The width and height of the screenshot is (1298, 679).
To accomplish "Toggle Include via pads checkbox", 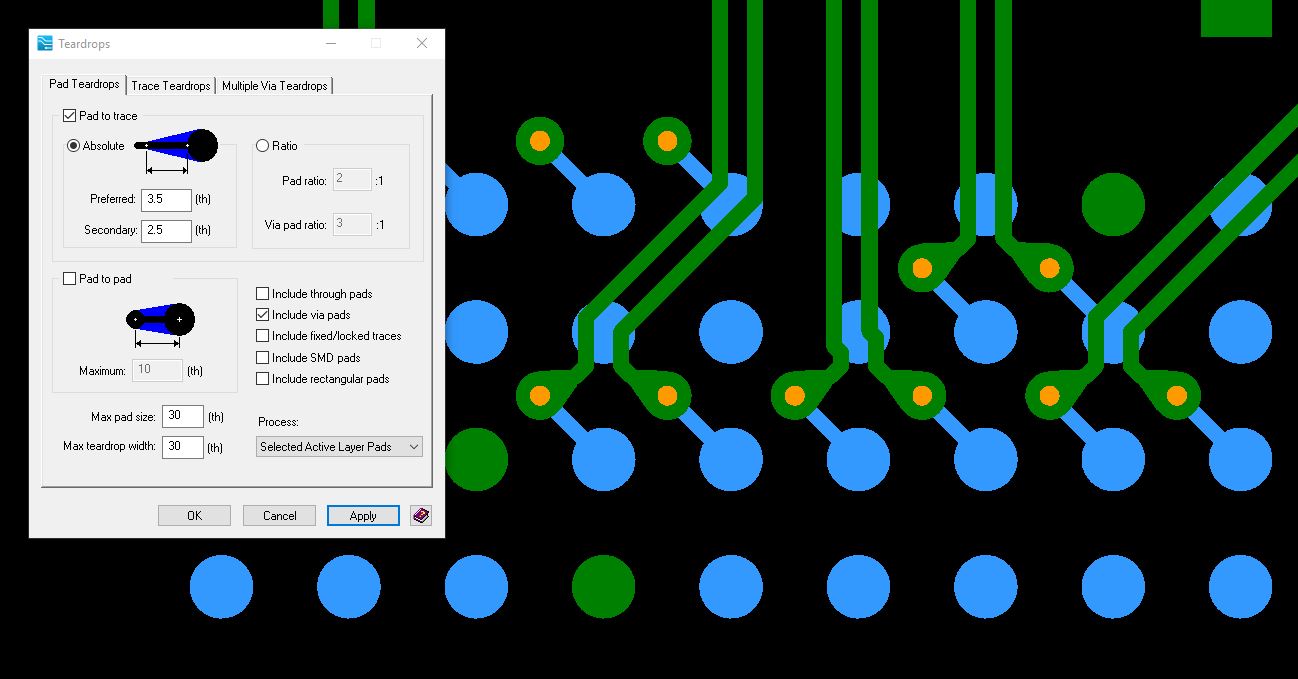I will point(263,315).
